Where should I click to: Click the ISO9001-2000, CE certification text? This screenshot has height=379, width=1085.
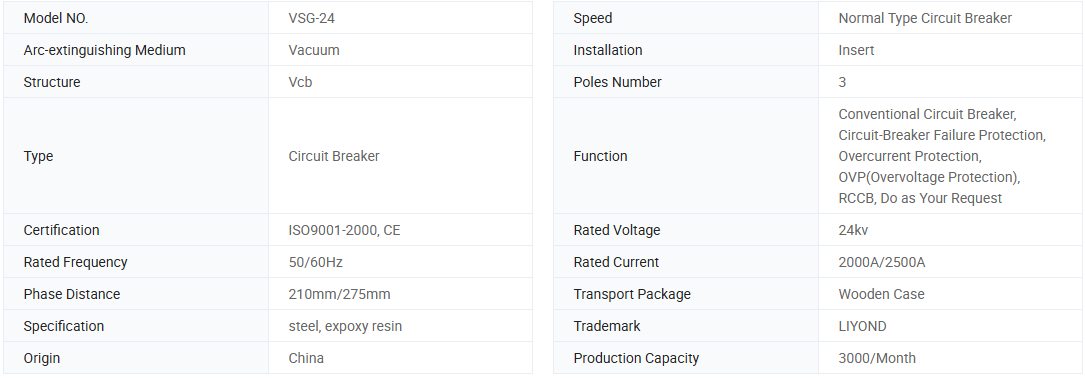(x=345, y=230)
